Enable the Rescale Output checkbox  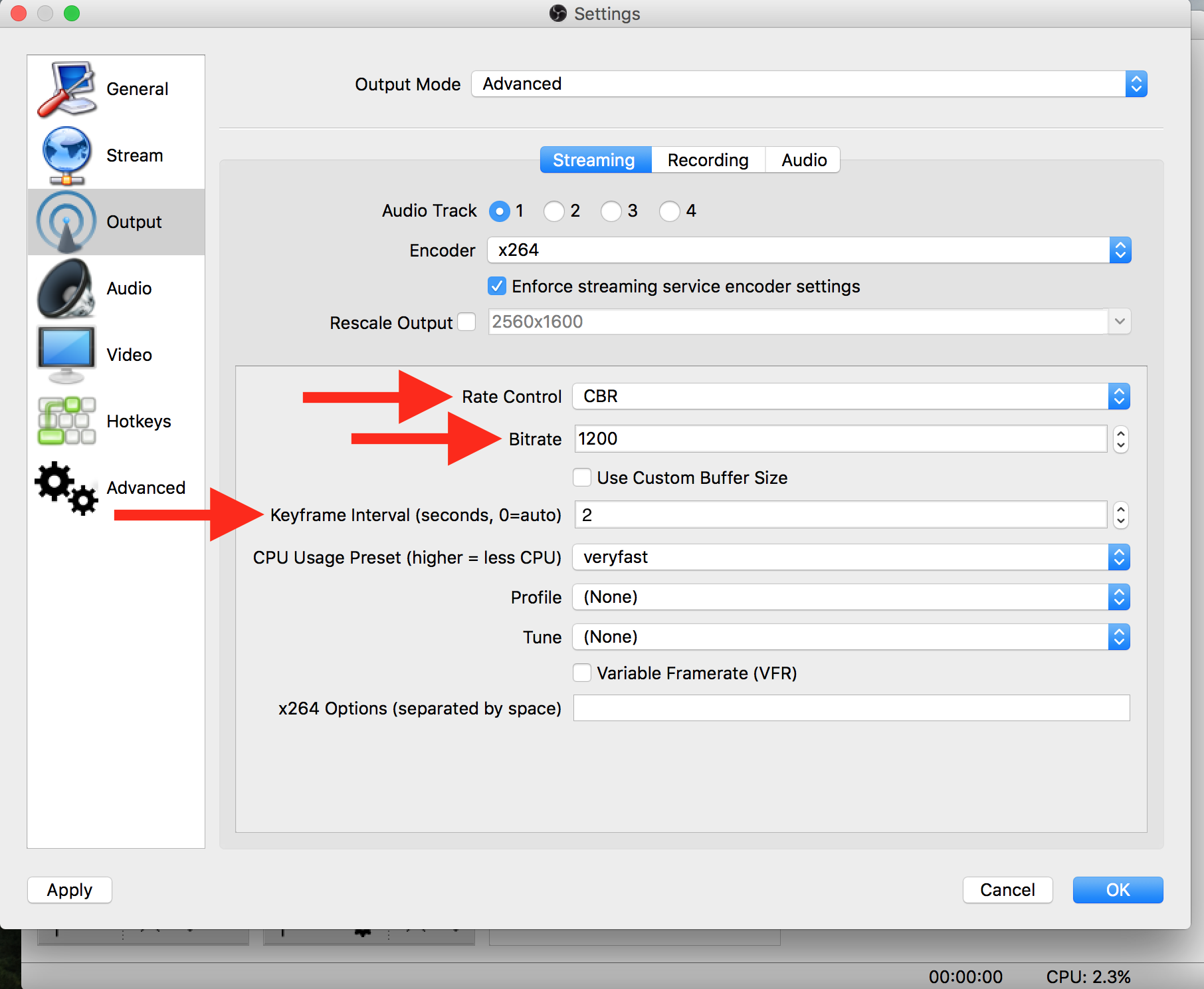[x=467, y=322]
